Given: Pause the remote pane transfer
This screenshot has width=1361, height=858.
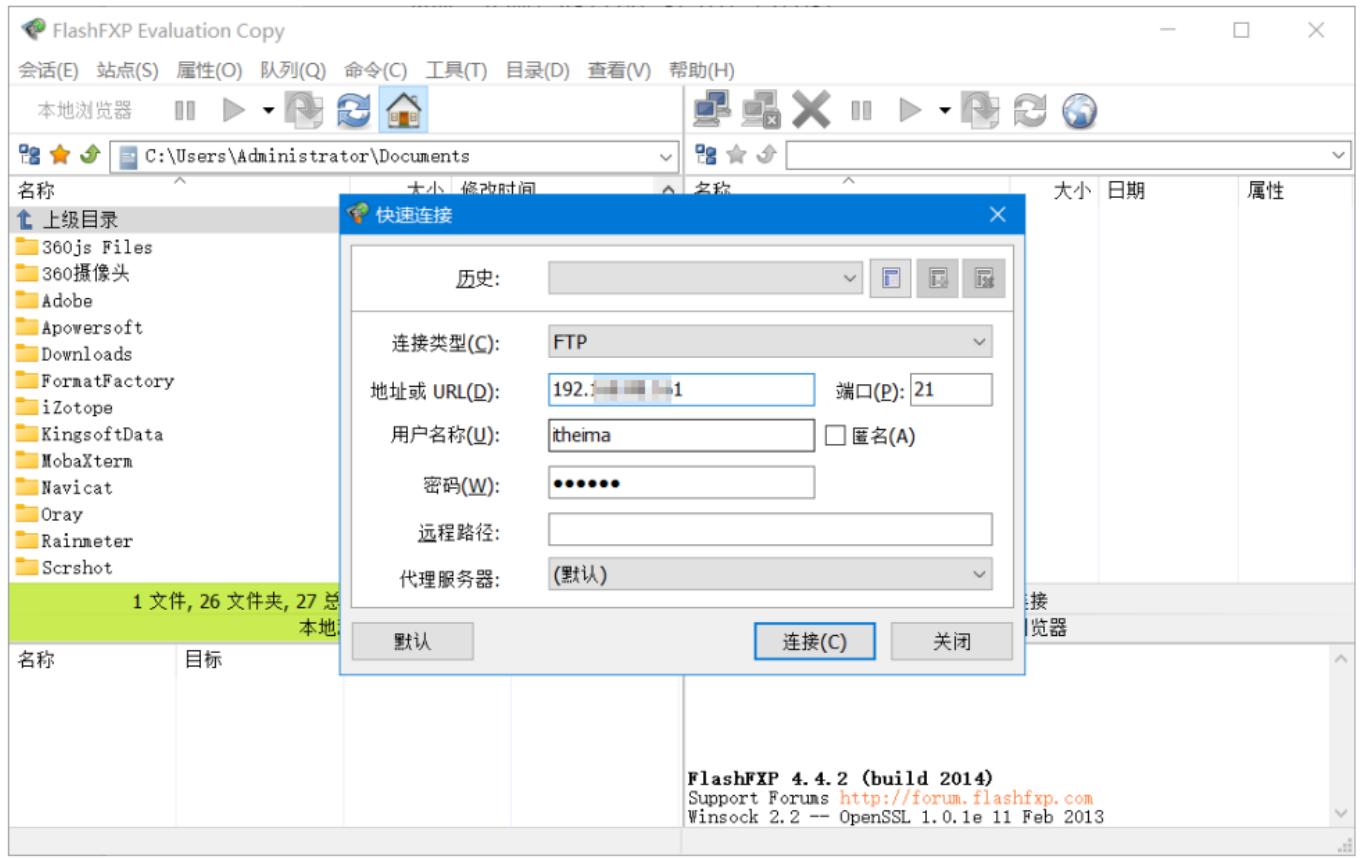Looking at the screenshot, I should (861, 110).
